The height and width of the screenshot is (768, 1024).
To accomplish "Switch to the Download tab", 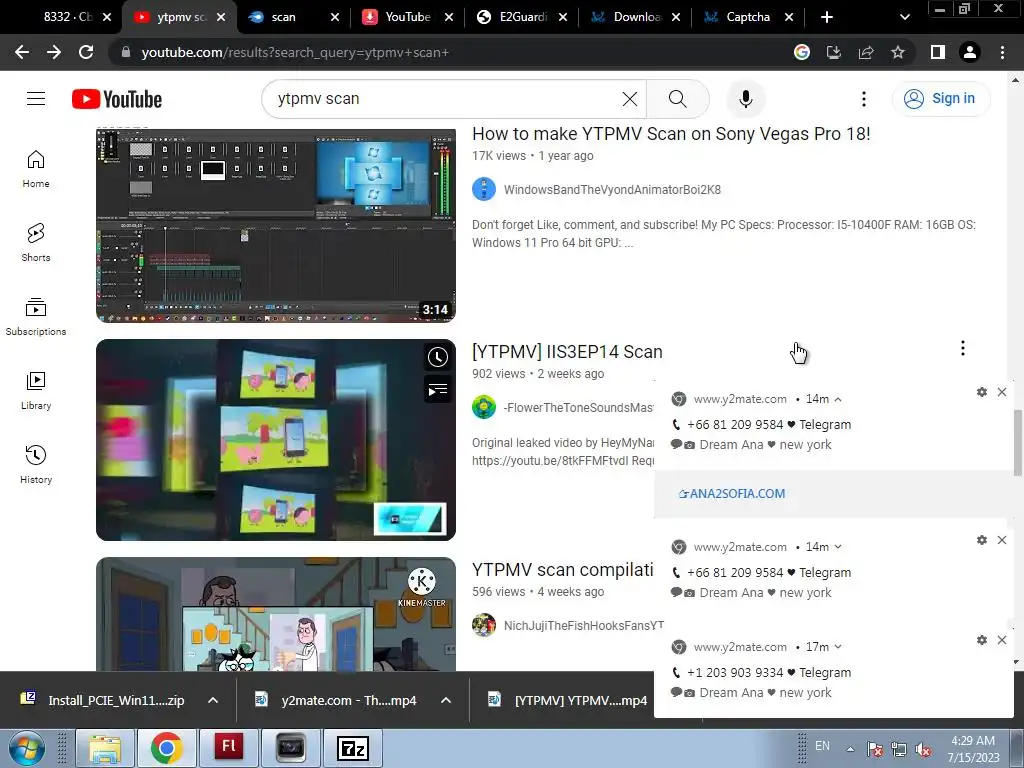I will (x=634, y=17).
